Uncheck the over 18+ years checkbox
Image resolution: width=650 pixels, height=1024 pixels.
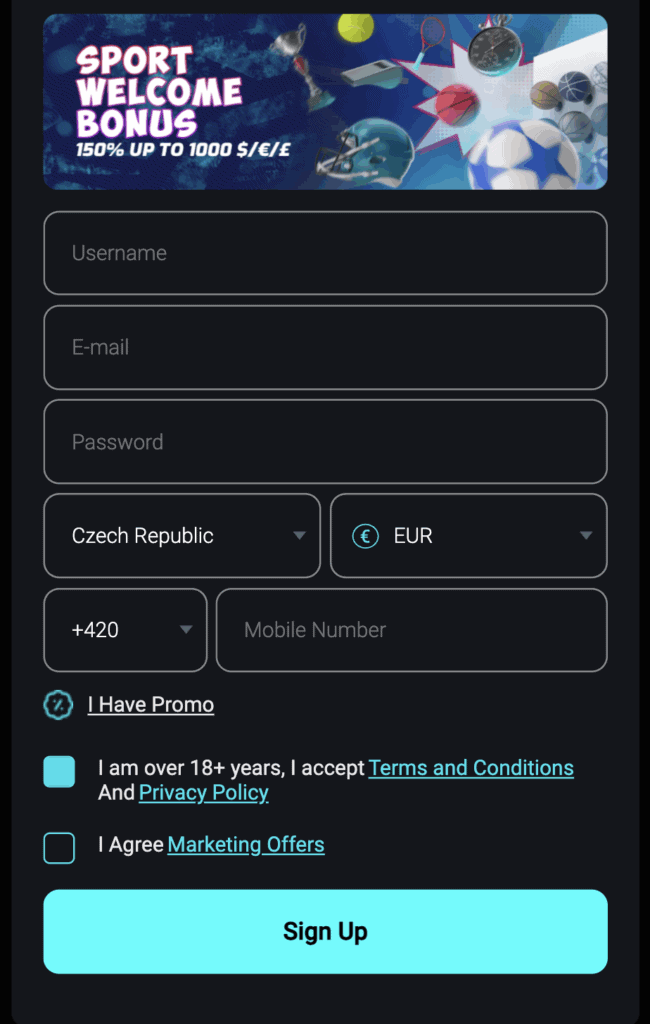pos(59,772)
